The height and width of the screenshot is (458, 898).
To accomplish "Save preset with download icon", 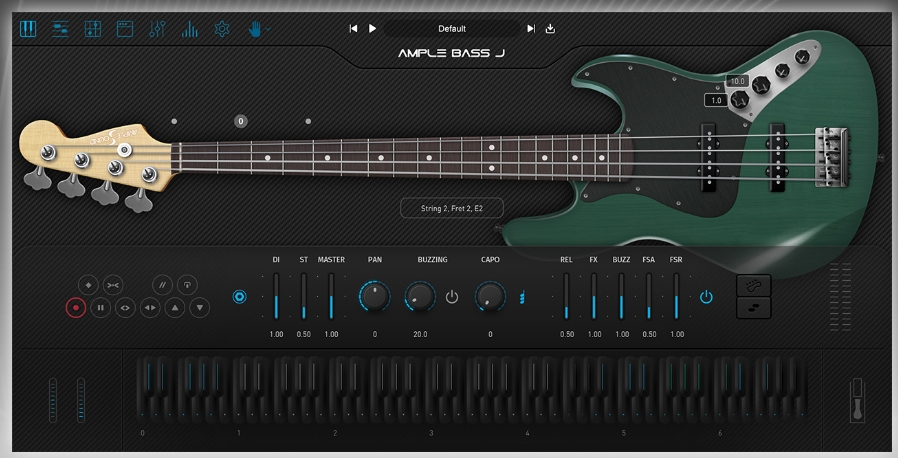I will [550, 29].
